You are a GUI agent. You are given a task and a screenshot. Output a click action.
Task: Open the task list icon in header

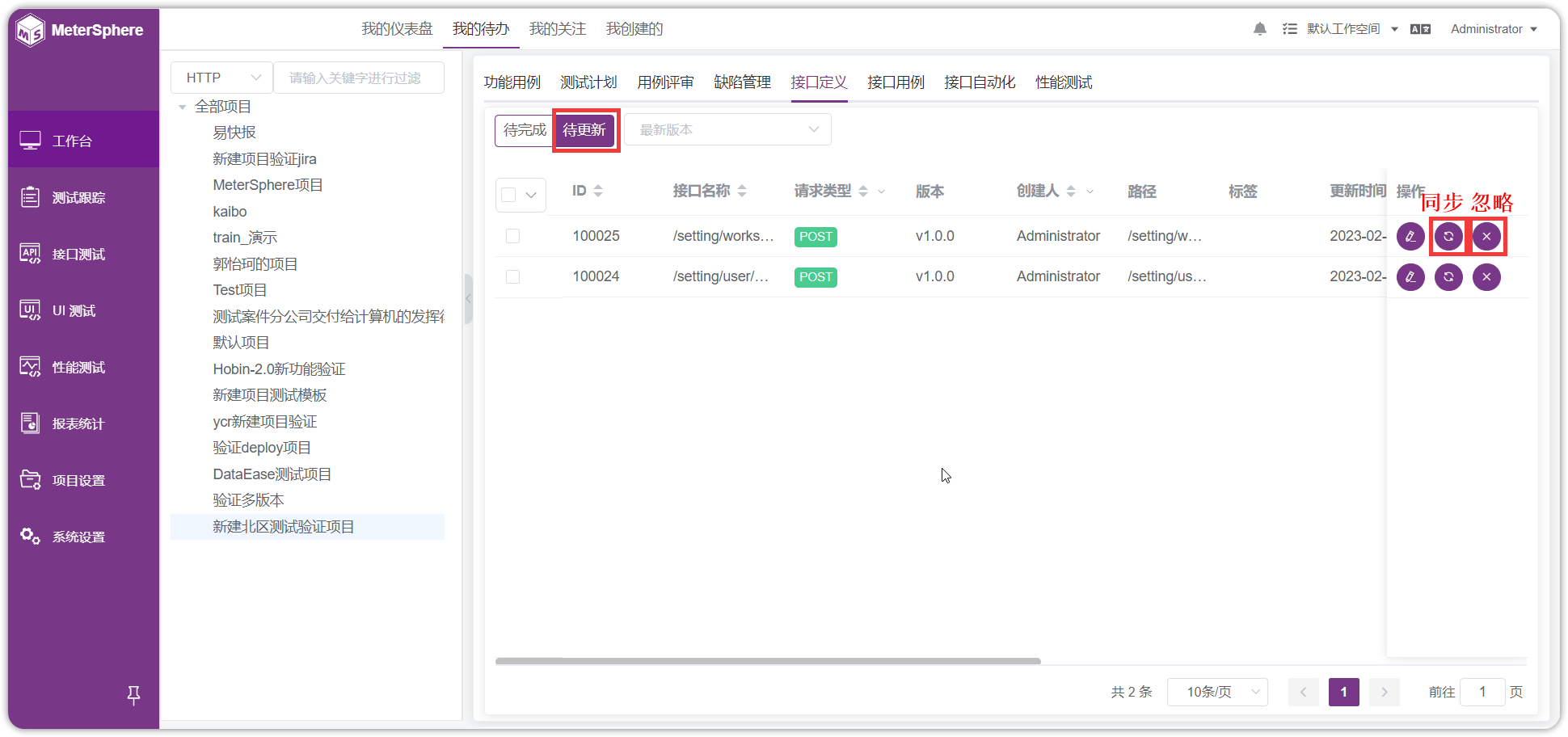(x=1290, y=29)
